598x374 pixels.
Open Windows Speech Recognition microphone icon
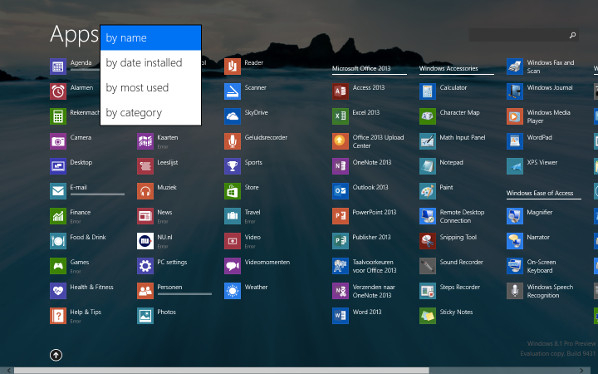[x=515, y=291]
